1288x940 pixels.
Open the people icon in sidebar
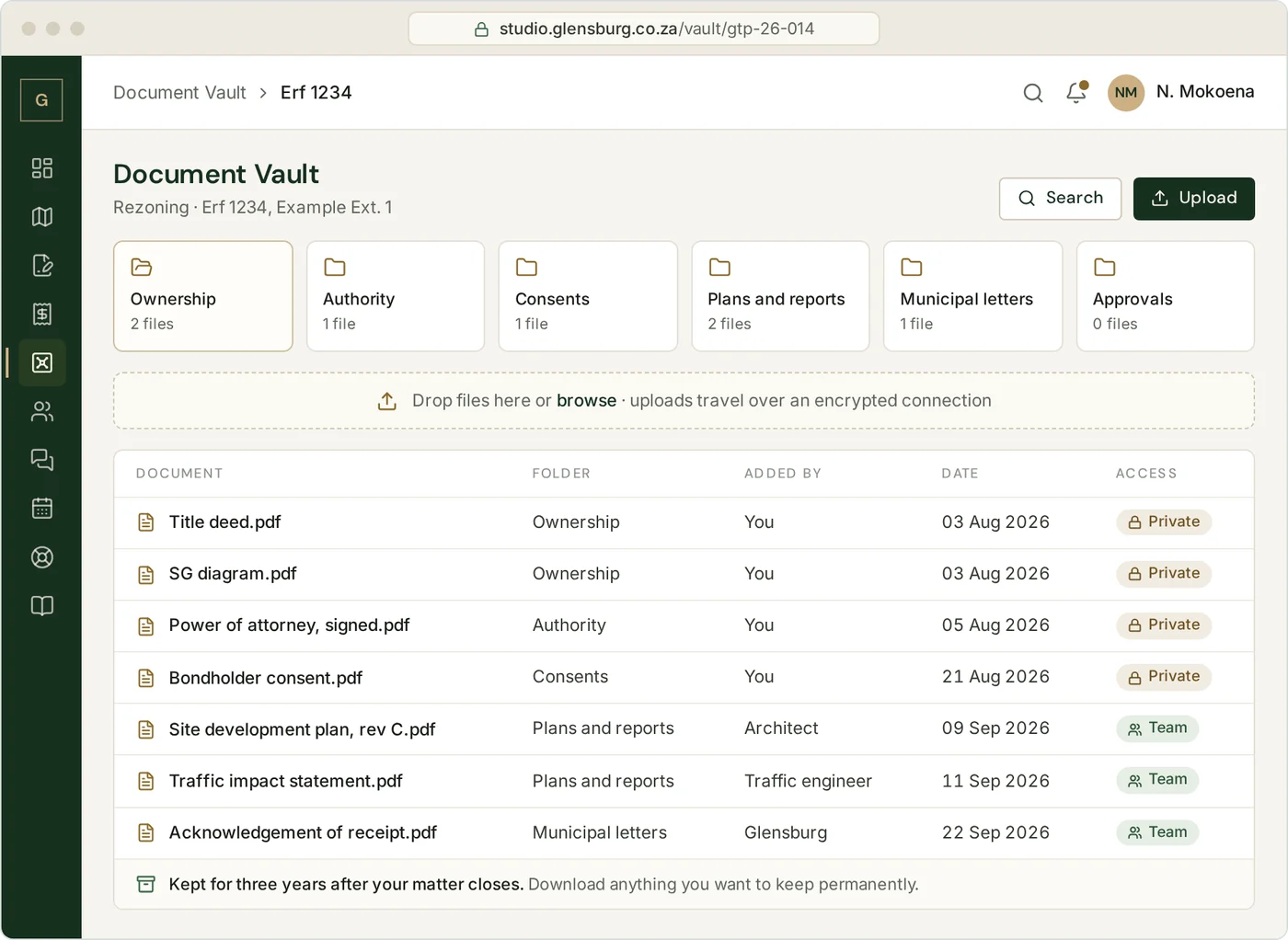click(42, 411)
